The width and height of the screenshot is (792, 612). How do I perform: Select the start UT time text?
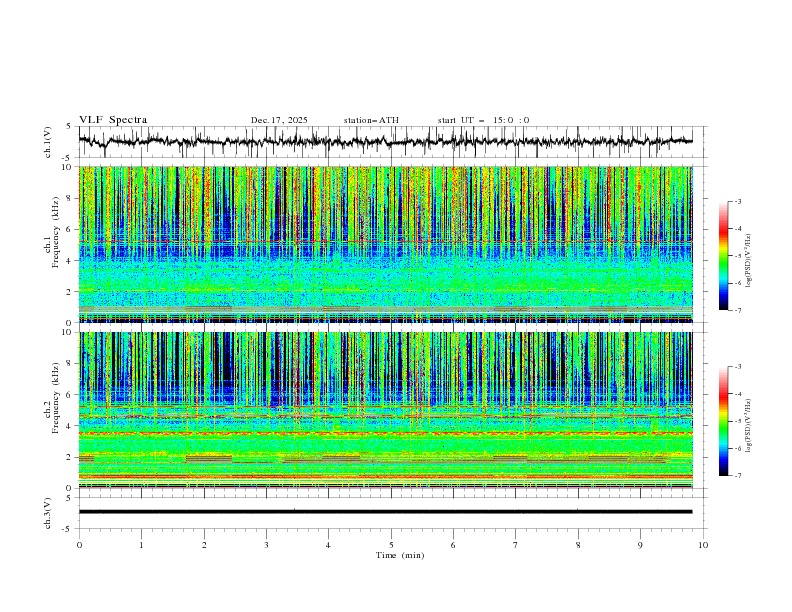point(483,120)
